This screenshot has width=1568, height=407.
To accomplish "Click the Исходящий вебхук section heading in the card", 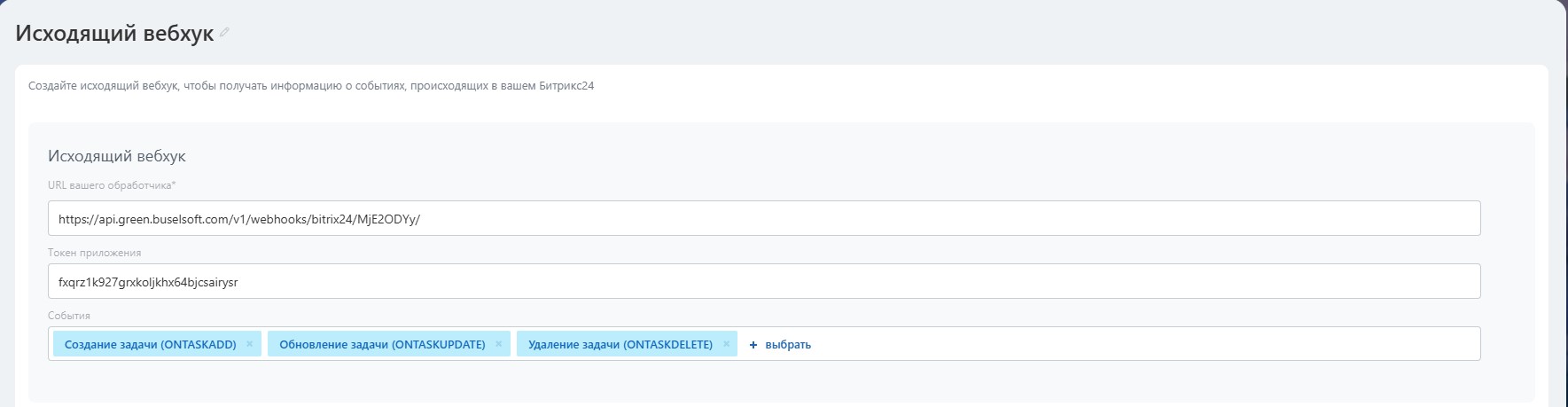I will point(116,156).
